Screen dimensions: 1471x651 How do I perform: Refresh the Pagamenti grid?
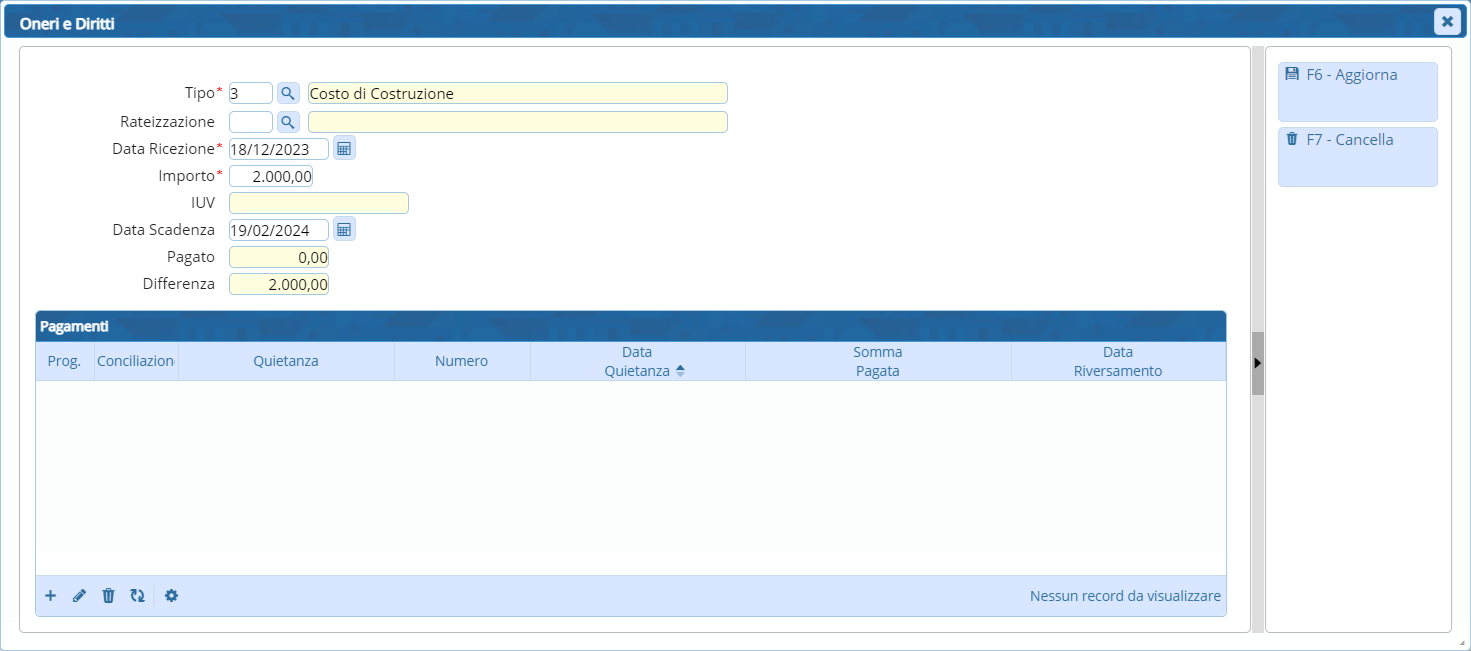point(137,596)
